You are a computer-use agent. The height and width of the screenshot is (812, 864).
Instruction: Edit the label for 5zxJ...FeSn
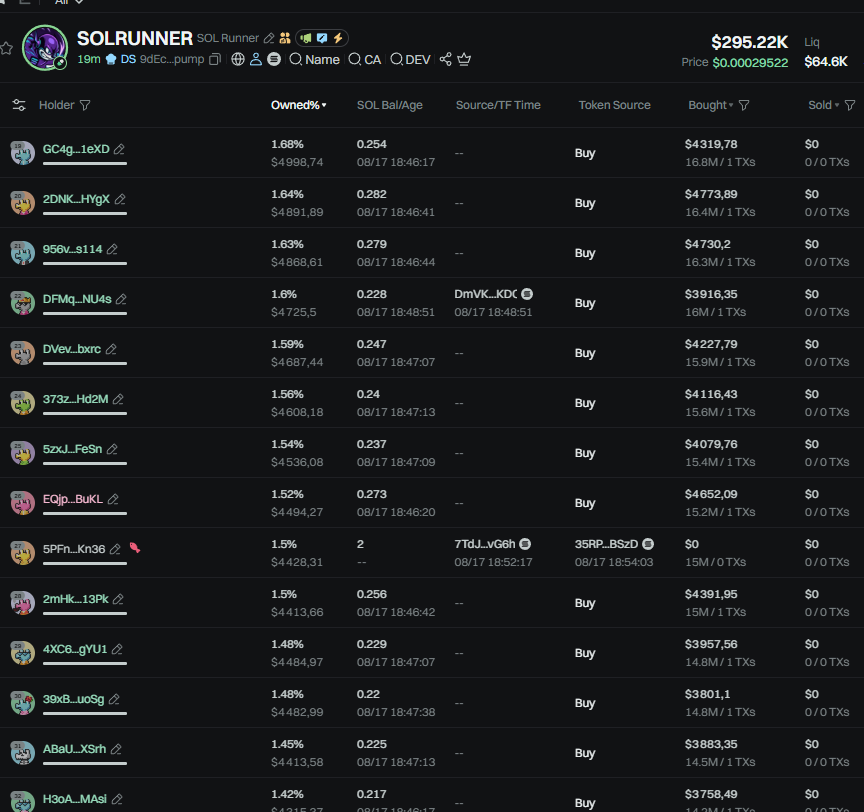tap(112, 450)
